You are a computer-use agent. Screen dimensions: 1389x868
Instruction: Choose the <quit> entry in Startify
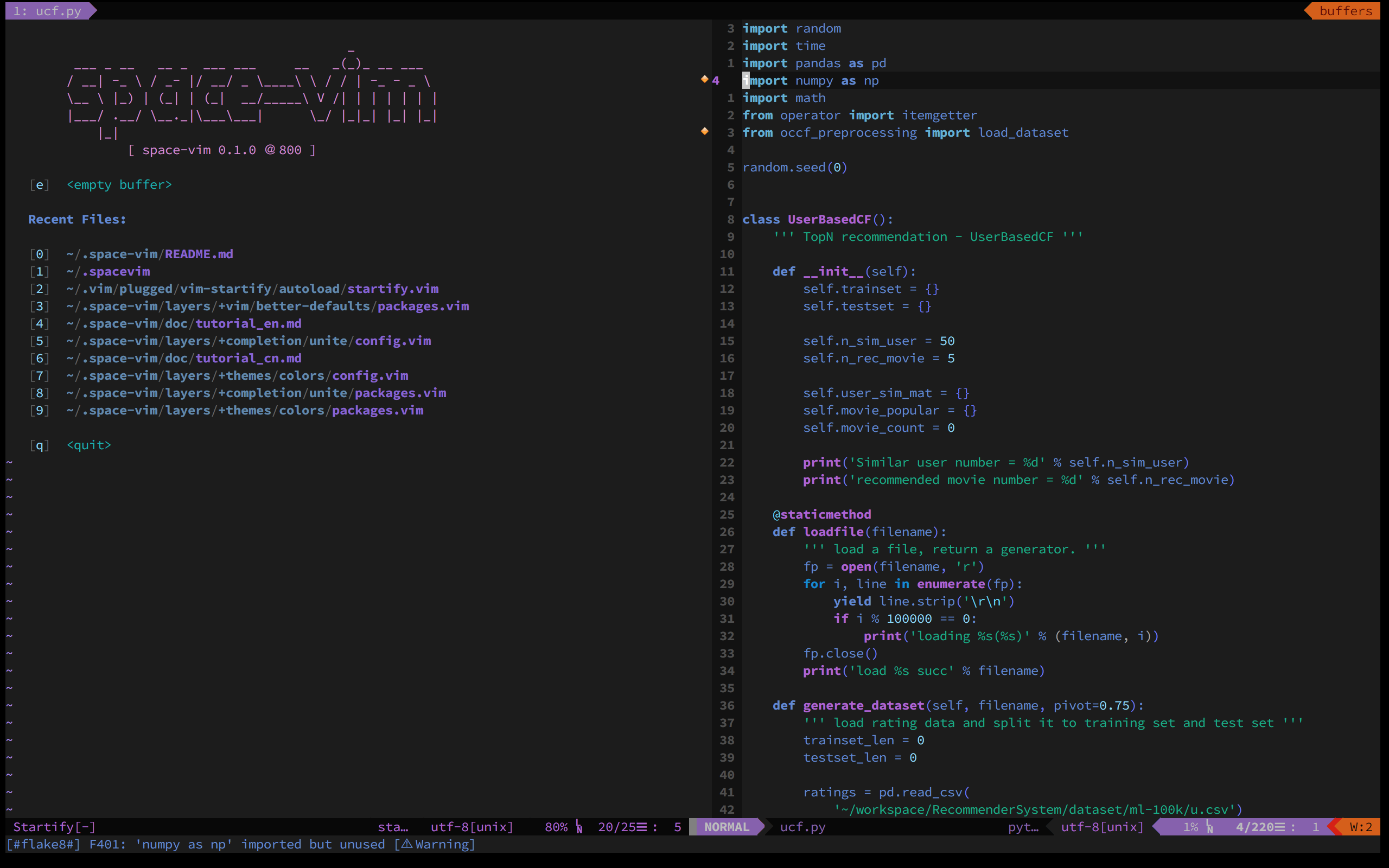click(89, 445)
